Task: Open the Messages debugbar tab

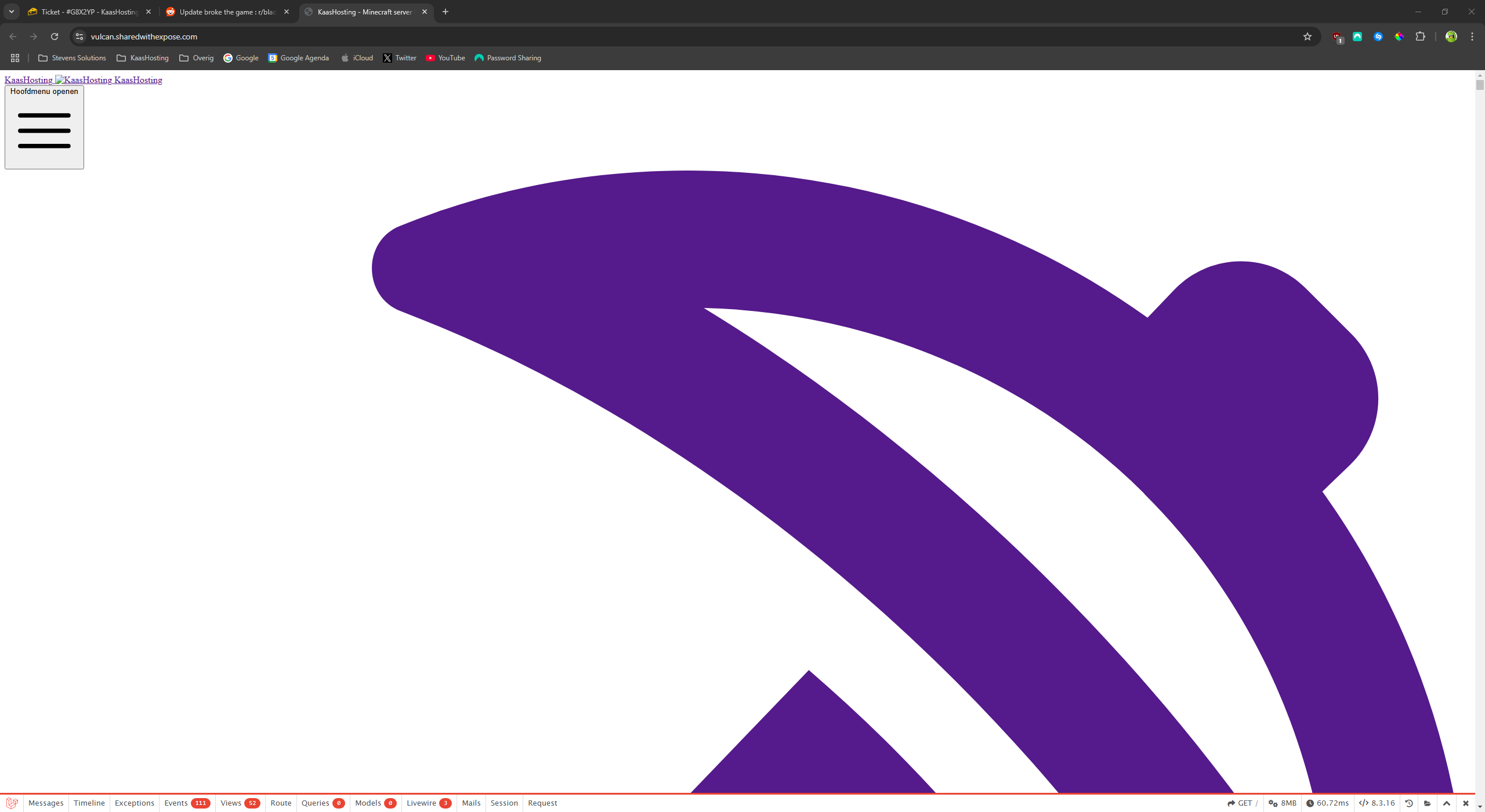Action: click(46, 803)
